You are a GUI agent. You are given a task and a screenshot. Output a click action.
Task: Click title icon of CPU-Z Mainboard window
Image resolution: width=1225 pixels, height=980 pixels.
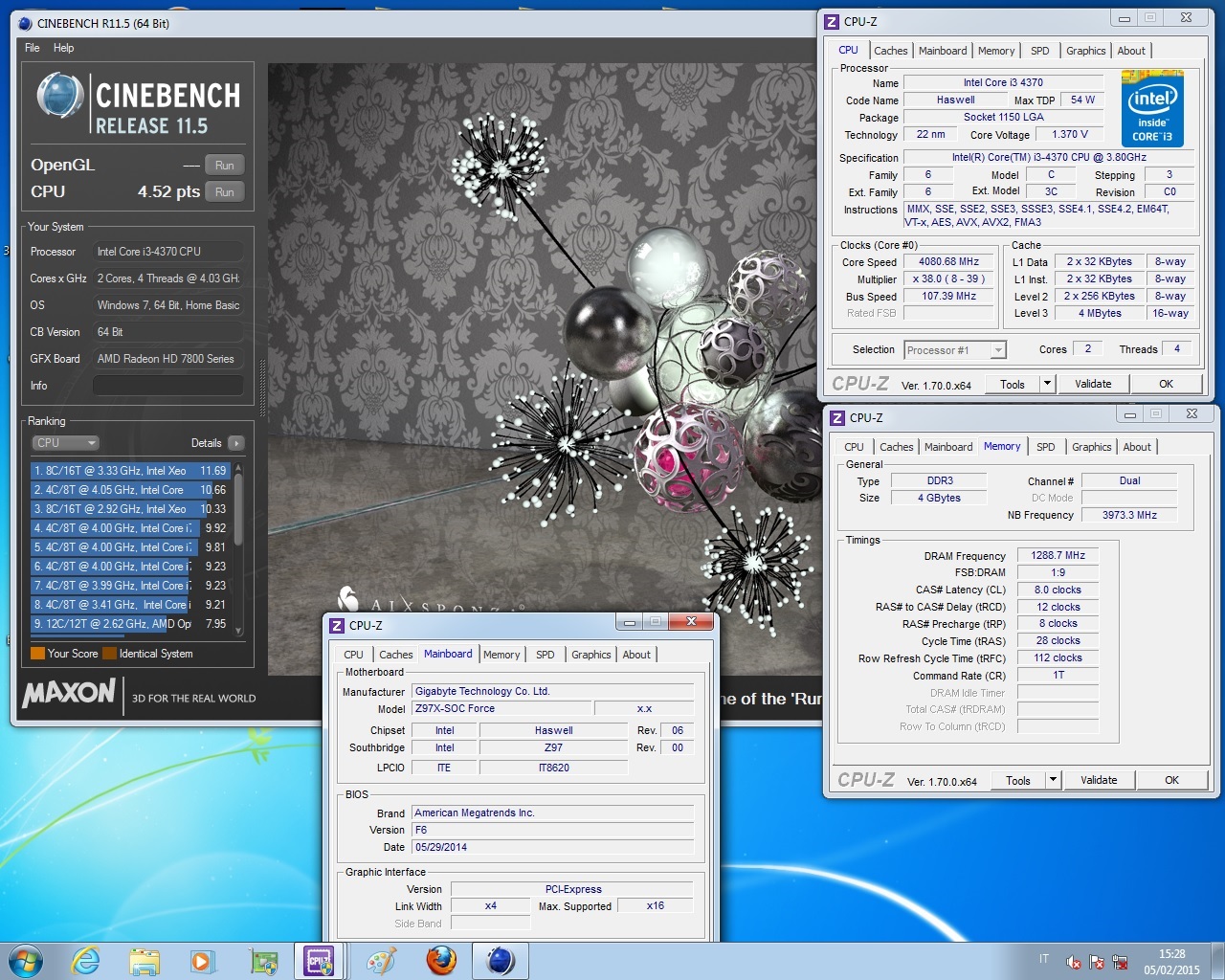tap(337, 625)
